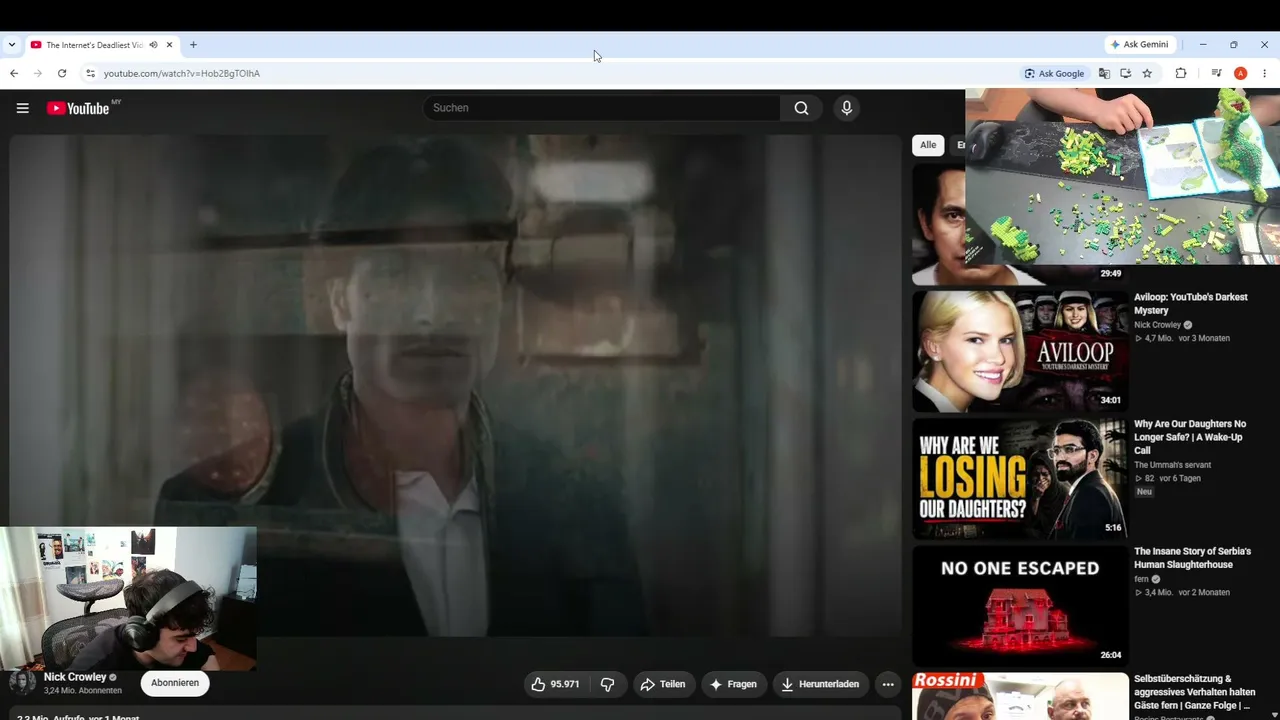
Task: Go back with the browser back arrow
Action: tap(14, 73)
